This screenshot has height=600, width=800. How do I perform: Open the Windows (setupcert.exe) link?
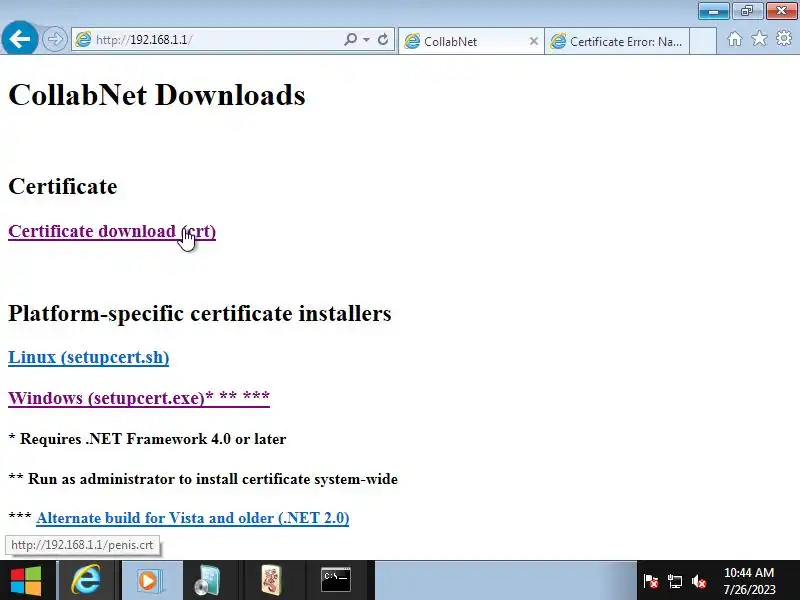(139, 397)
